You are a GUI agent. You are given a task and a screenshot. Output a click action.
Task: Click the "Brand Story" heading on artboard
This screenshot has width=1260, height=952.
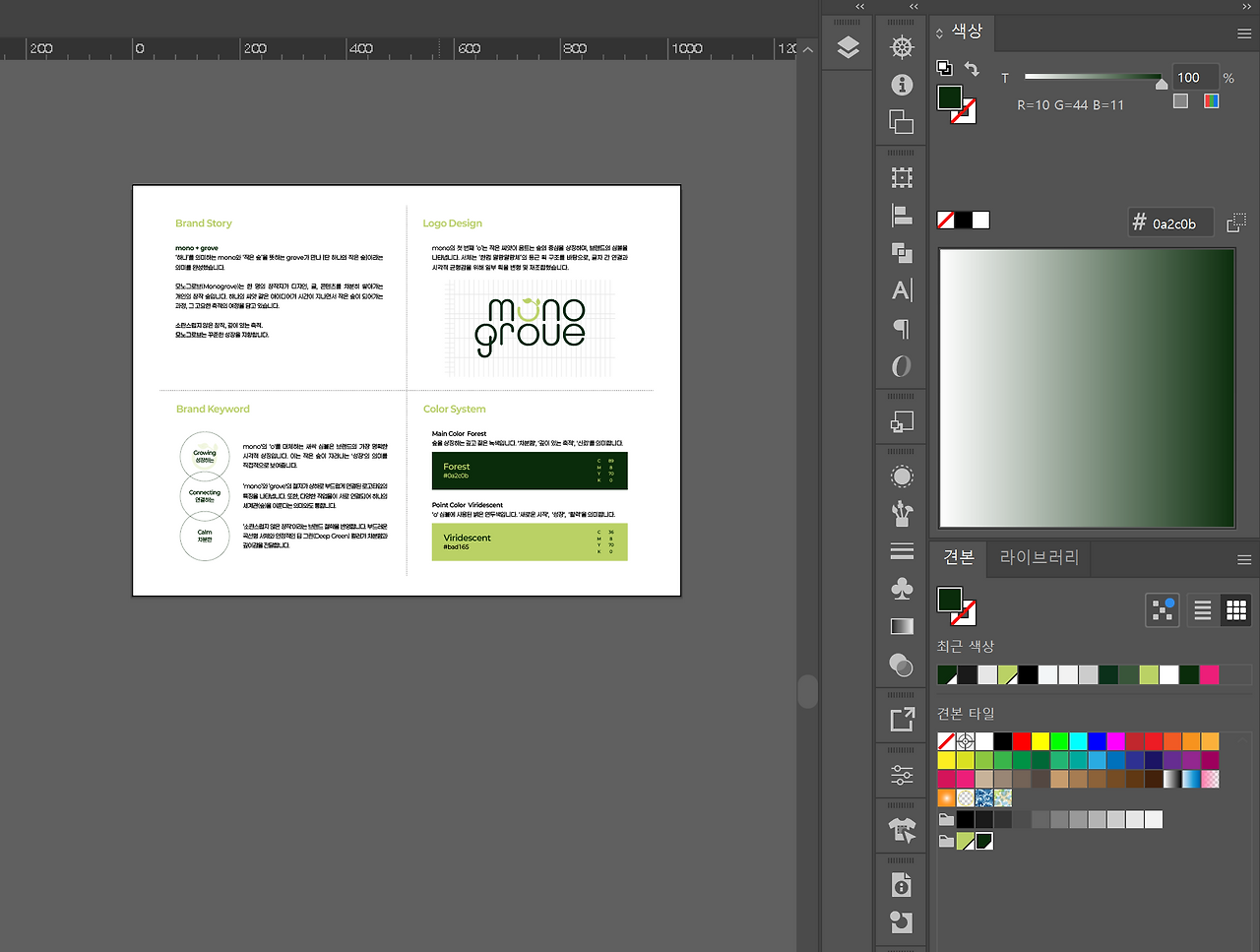(204, 223)
